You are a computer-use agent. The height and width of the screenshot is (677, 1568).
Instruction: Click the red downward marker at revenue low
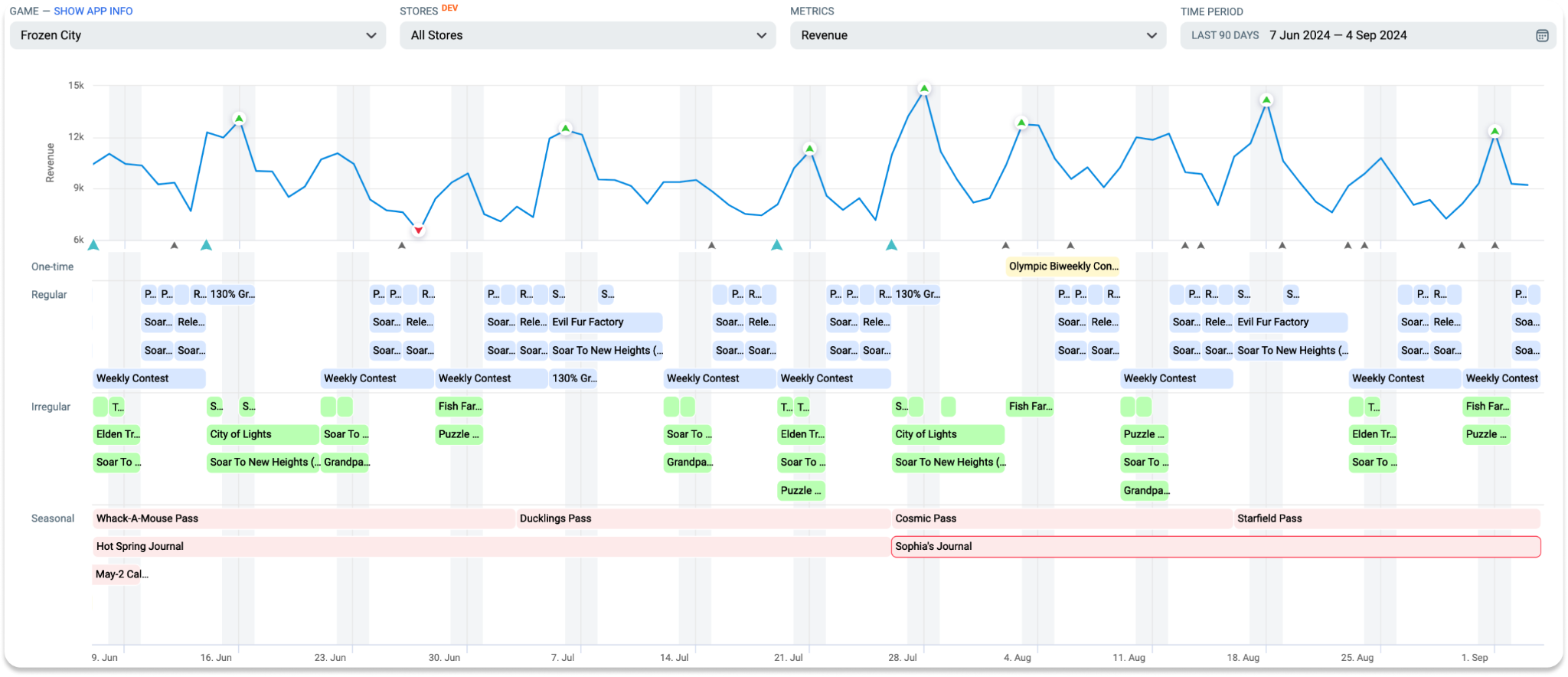click(x=419, y=230)
